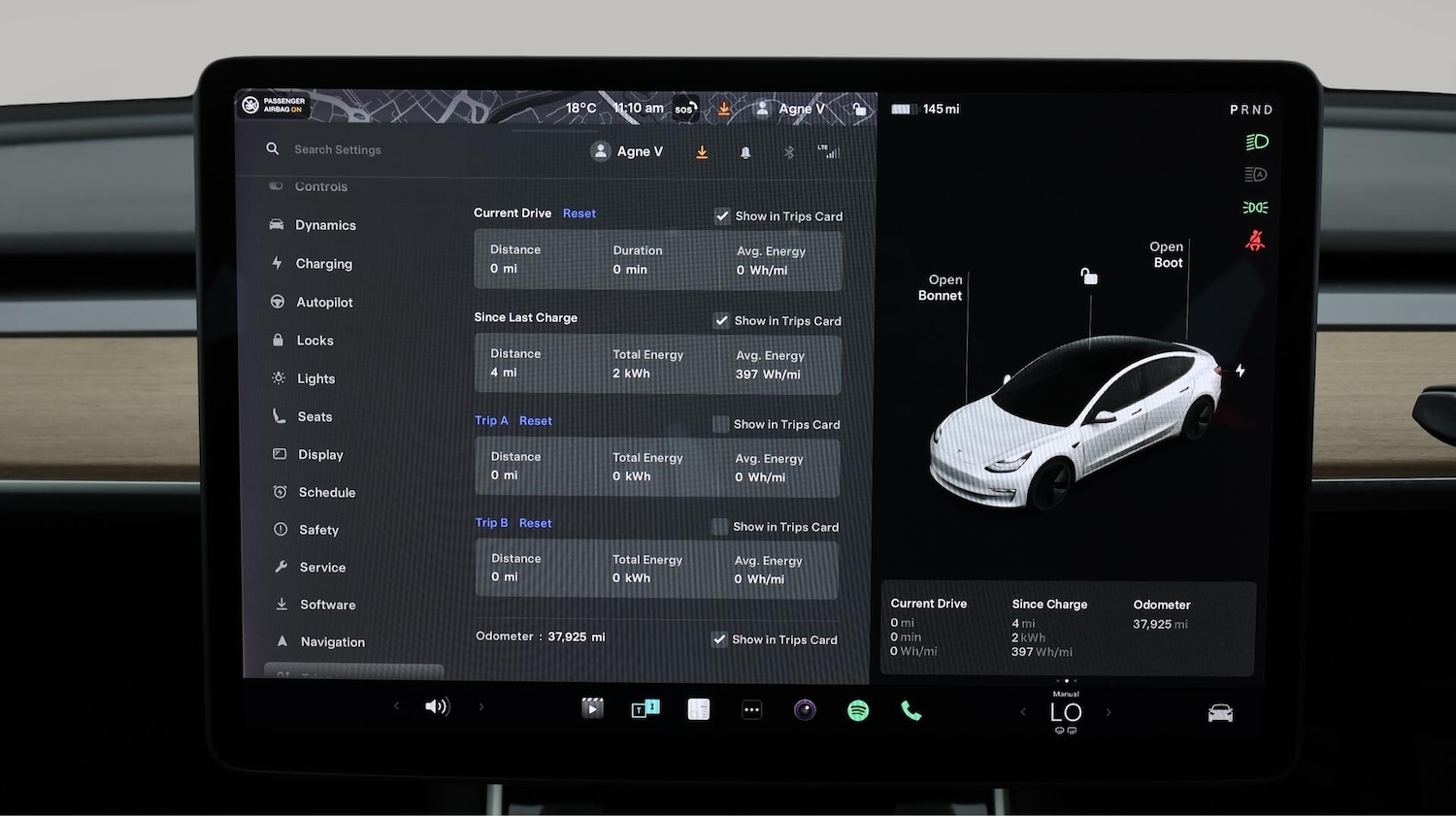
Task: Open the Theater video app in the dock
Action: pos(592,708)
